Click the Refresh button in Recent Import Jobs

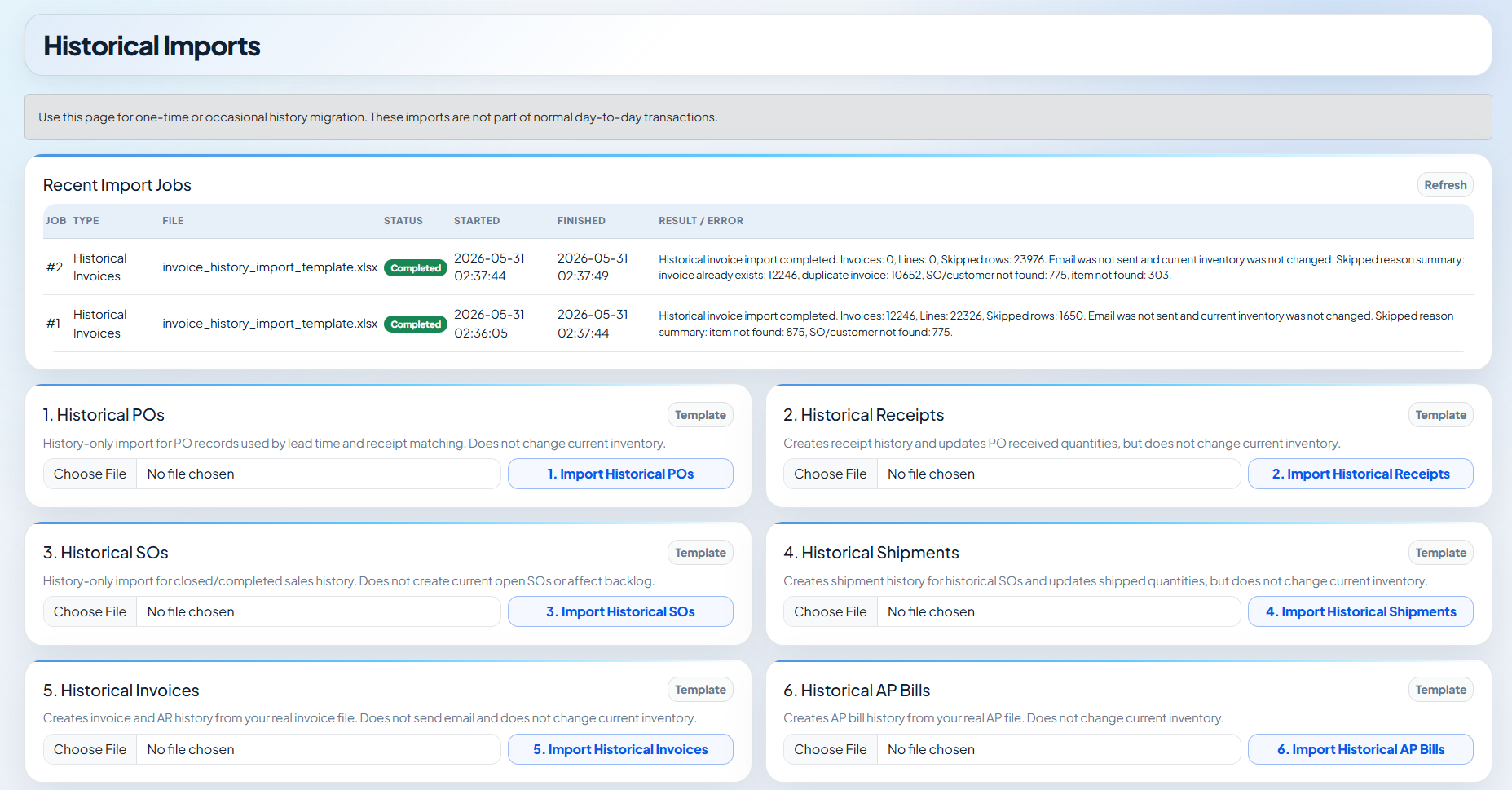click(x=1444, y=185)
